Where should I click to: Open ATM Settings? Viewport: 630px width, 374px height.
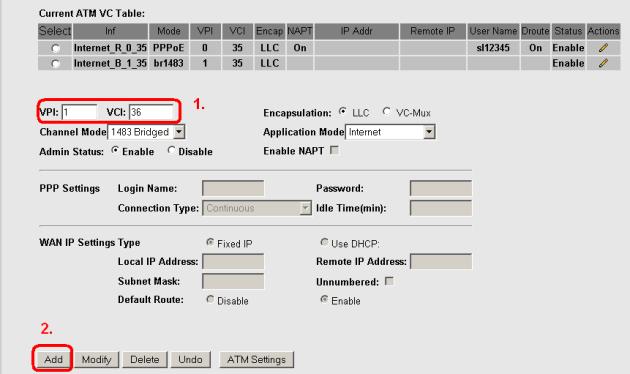pyautogui.click(x=256, y=359)
